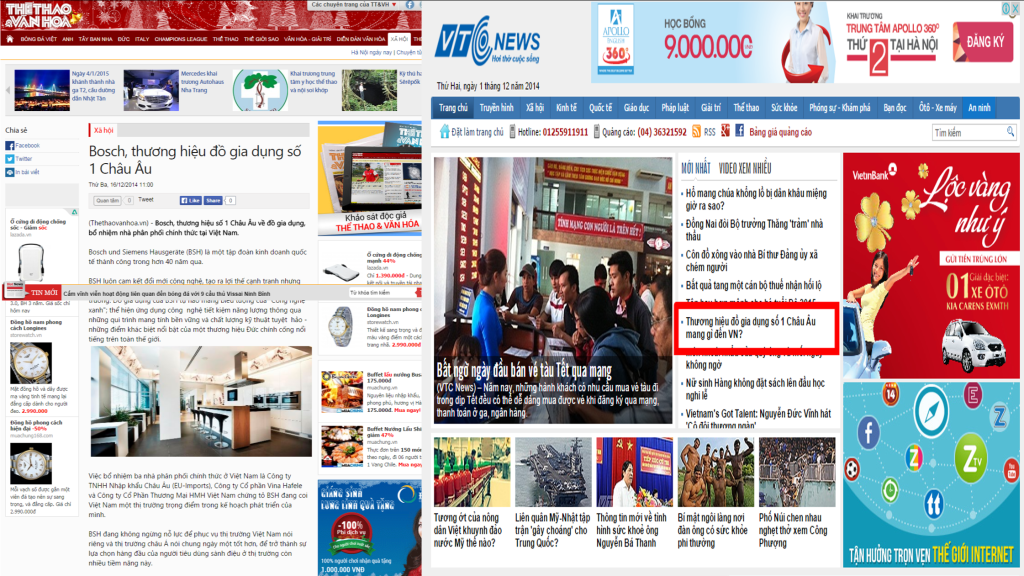Open Nguyễn Bá Thanh health news thumbnail
The height and width of the screenshot is (576, 1024).
634,472
